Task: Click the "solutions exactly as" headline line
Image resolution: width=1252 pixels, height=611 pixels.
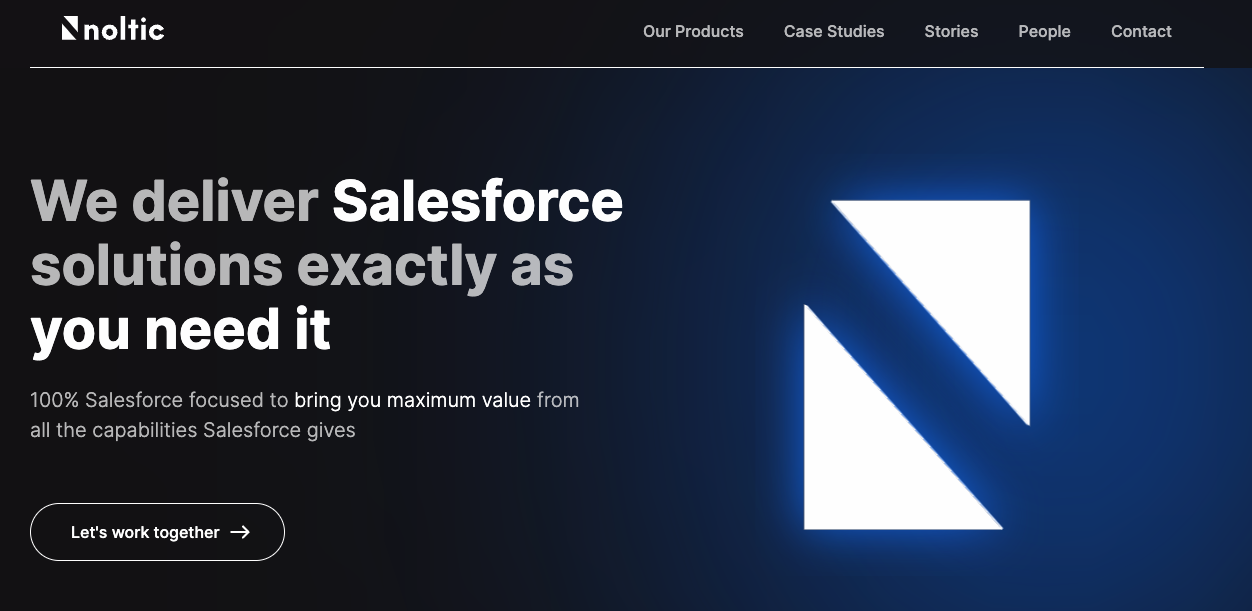Action: click(x=302, y=265)
